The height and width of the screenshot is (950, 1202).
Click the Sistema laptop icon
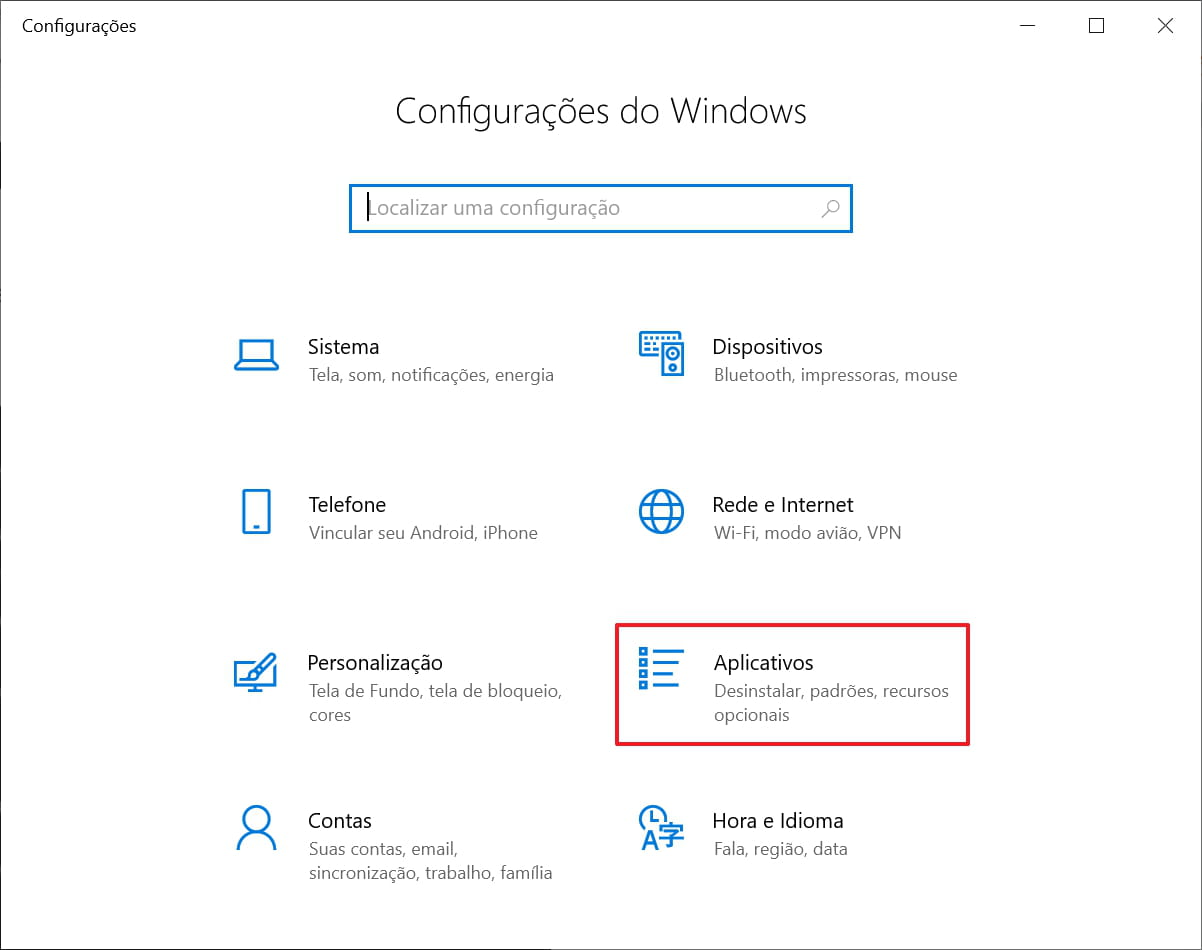coord(256,354)
